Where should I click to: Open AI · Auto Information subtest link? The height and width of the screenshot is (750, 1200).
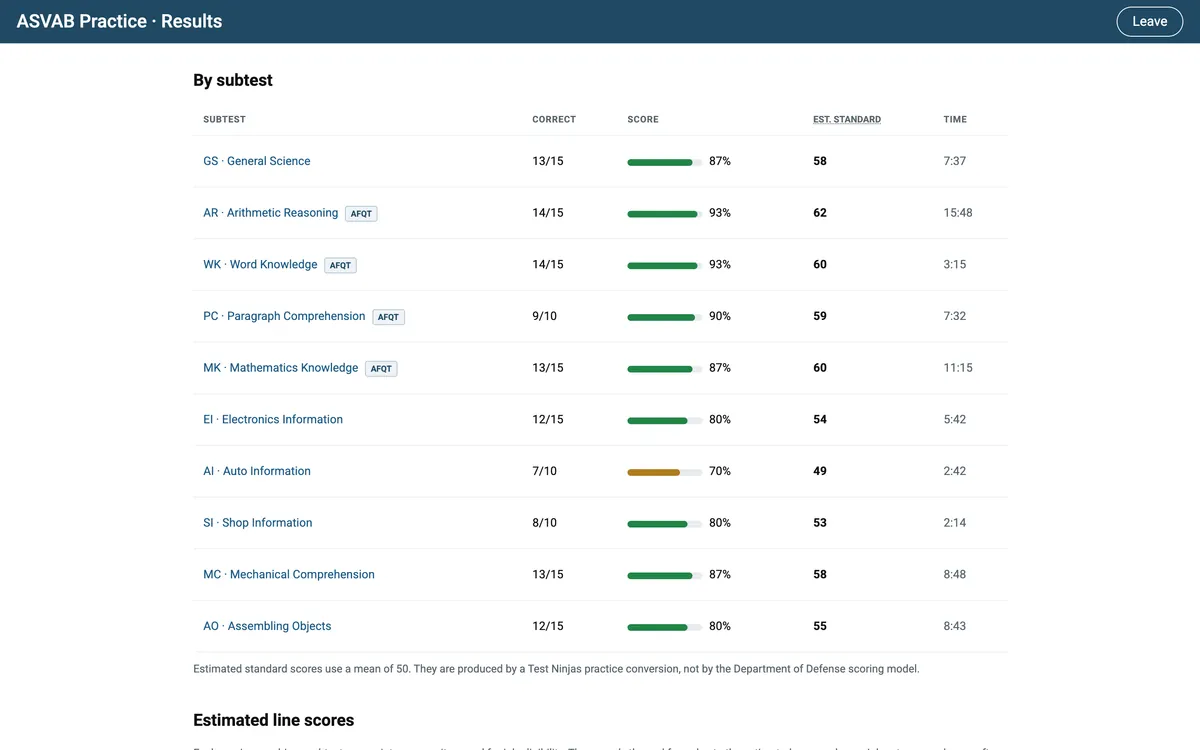tap(257, 471)
